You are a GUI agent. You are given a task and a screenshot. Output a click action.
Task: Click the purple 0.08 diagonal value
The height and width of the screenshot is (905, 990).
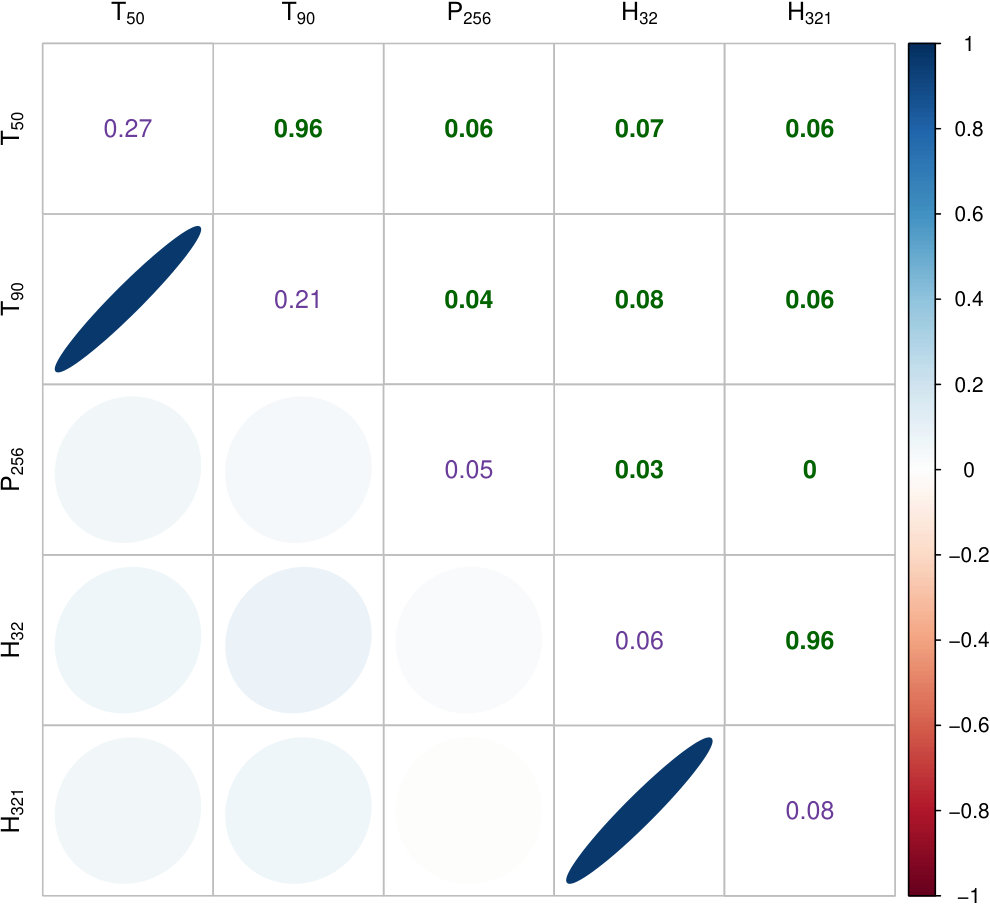tap(809, 811)
